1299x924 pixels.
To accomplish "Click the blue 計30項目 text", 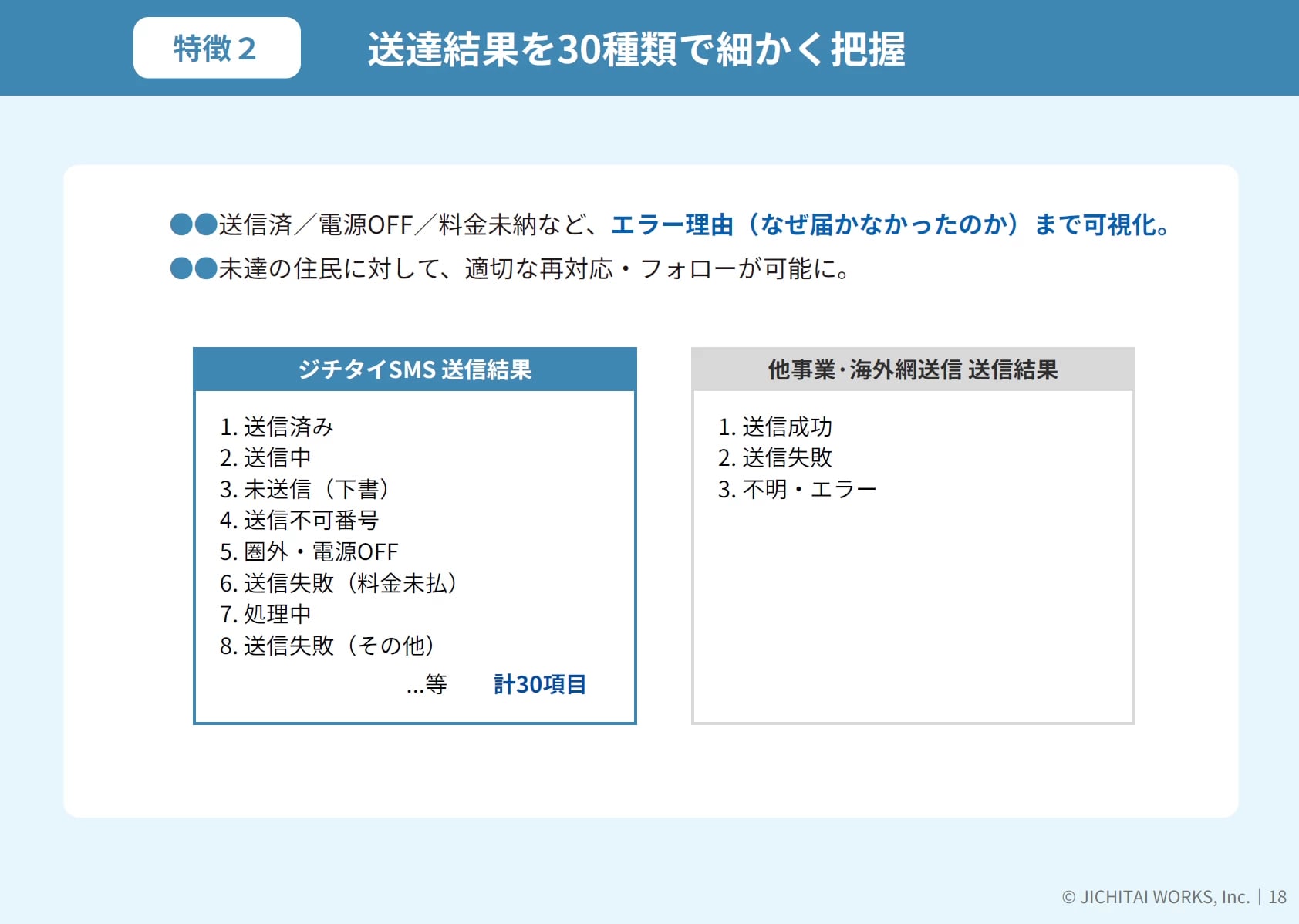I will point(540,684).
